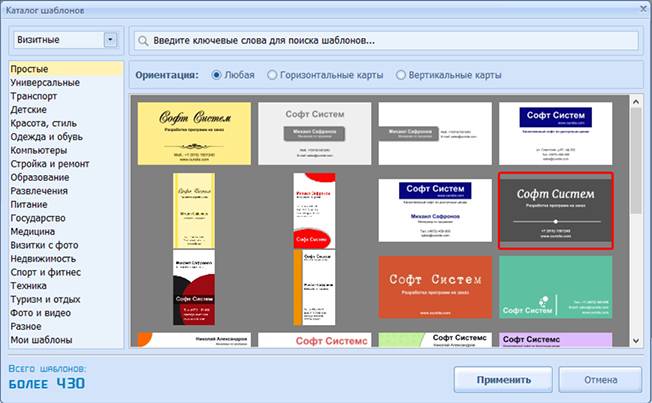Open the Транспорт category
The image size is (652, 403).
click(x=36, y=96)
